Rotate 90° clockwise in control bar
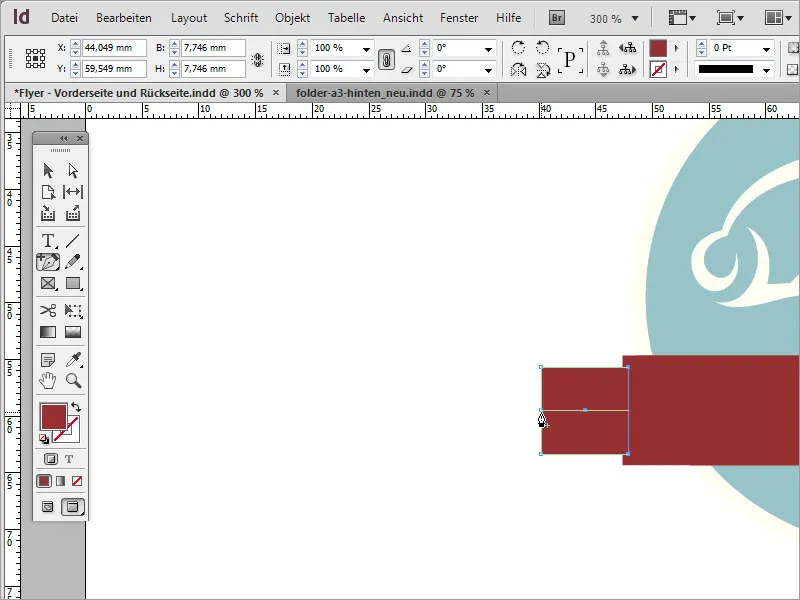Viewport: 800px width, 600px height. (518, 48)
